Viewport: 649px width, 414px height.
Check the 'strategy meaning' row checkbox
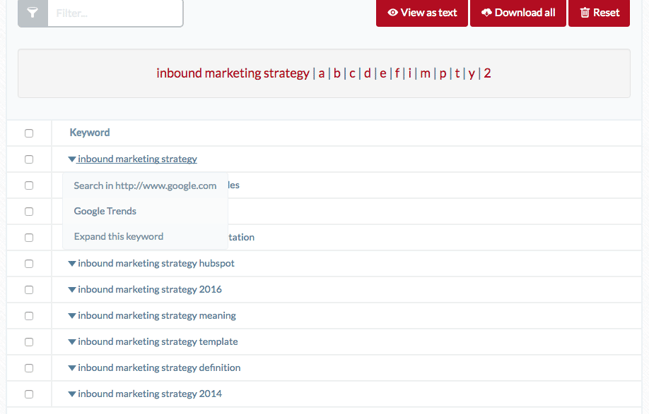click(x=29, y=316)
